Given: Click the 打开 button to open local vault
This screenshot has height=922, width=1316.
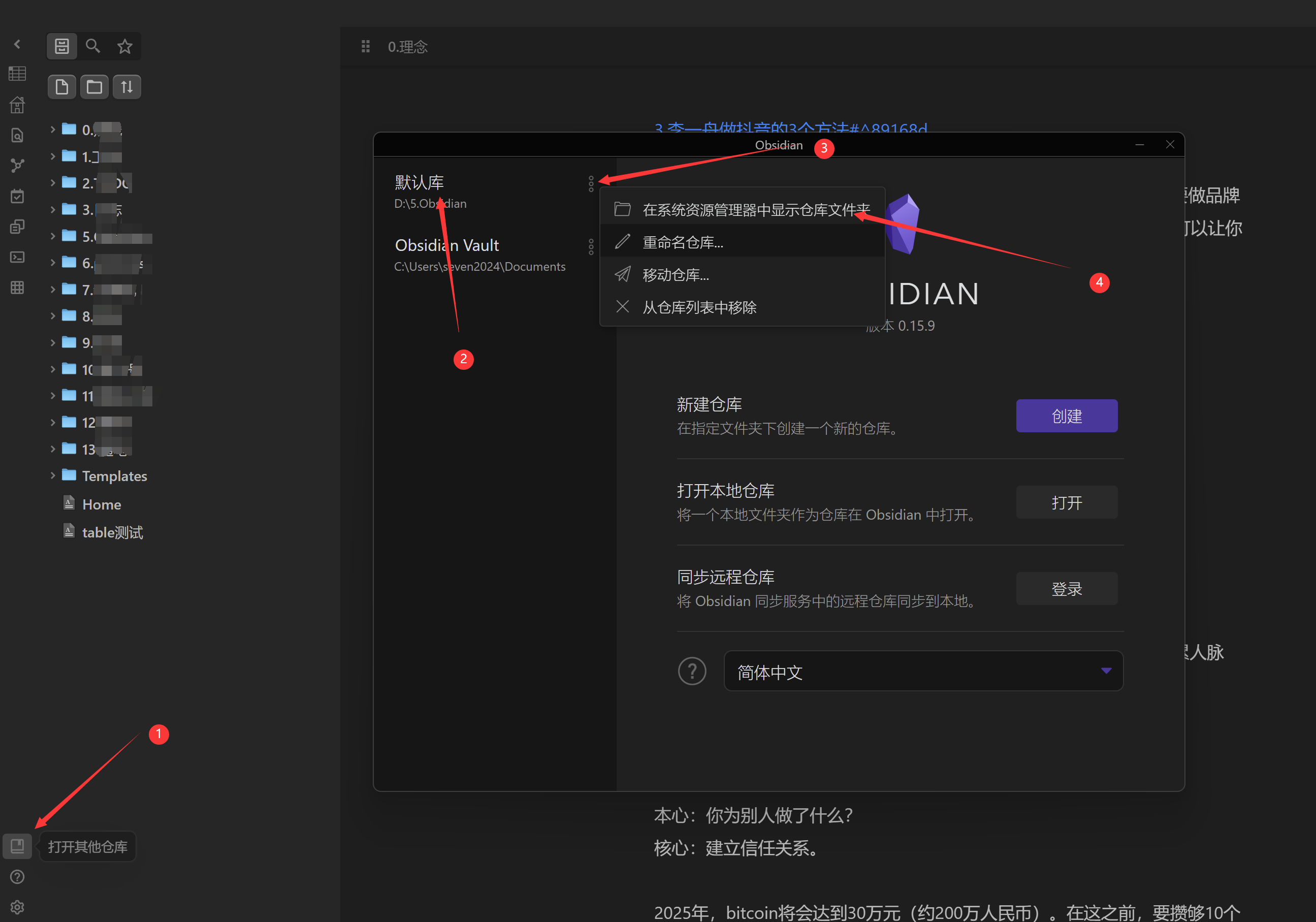Looking at the screenshot, I should tap(1066, 502).
